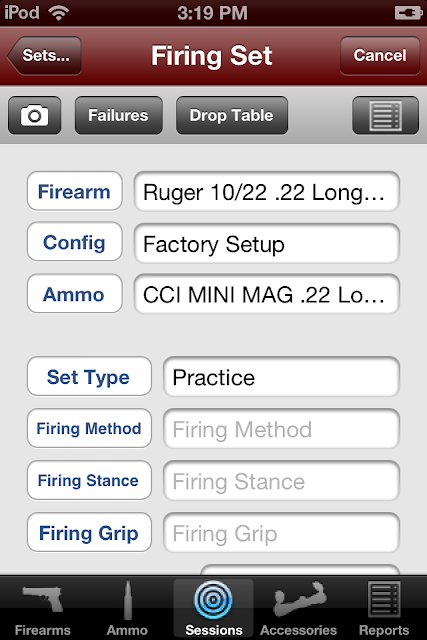The height and width of the screenshot is (640, 427).
Task: Tap the Firing Grip label button
Action: [89, 533]
